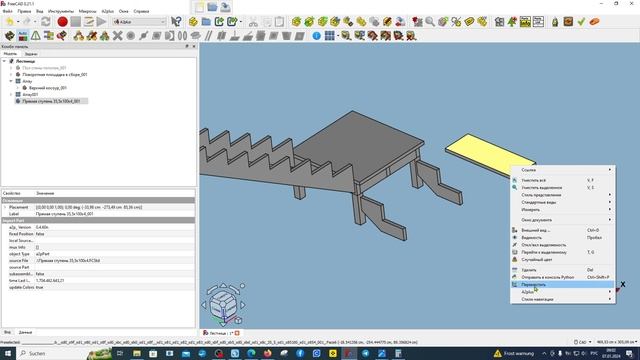Expand the Array001 tree node
This screenshot has width=640, height=360.
pos(11,94)
